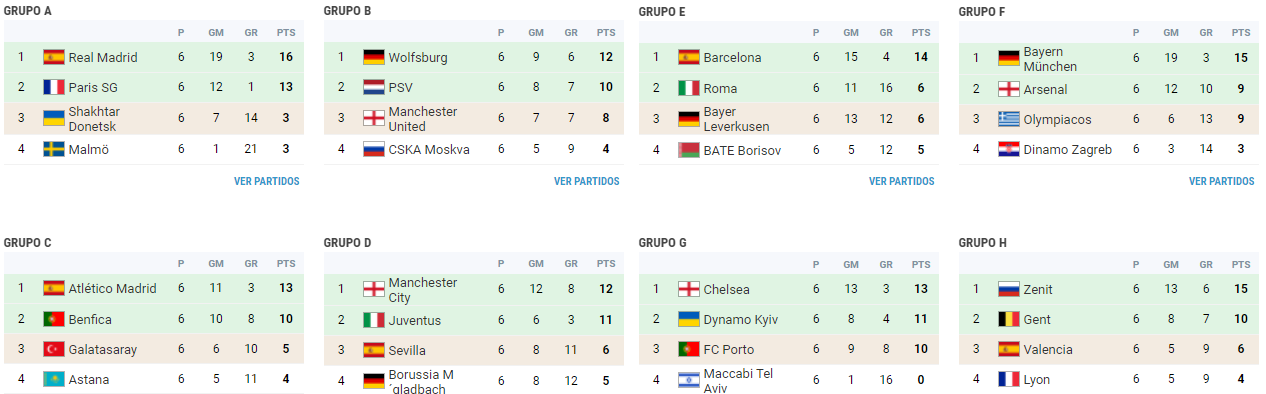This screenshot has width=1266, height=394.
Task: Select the Zenit team name
Action: click(x=1038, y=289)
